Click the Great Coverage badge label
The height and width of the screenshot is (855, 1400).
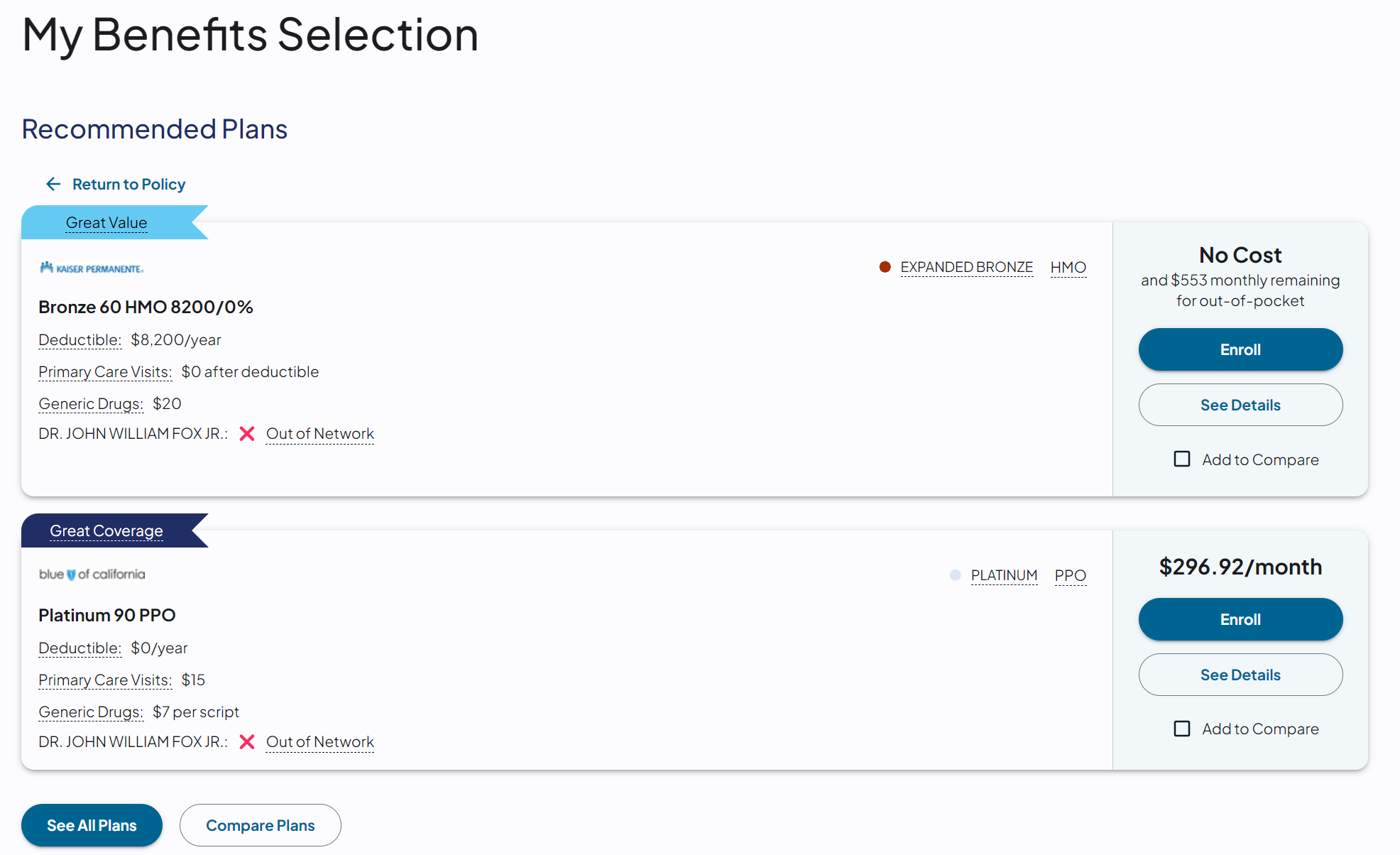tap(106, 531)
